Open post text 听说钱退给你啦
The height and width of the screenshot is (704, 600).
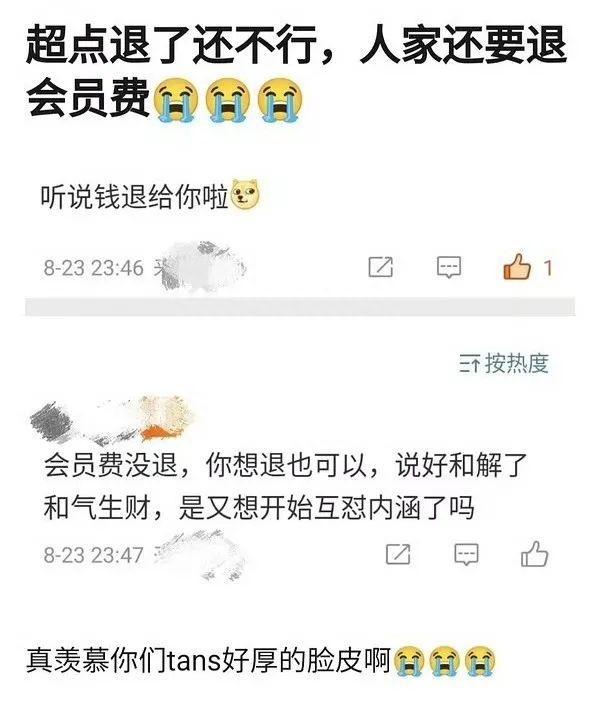pos(135,196)
